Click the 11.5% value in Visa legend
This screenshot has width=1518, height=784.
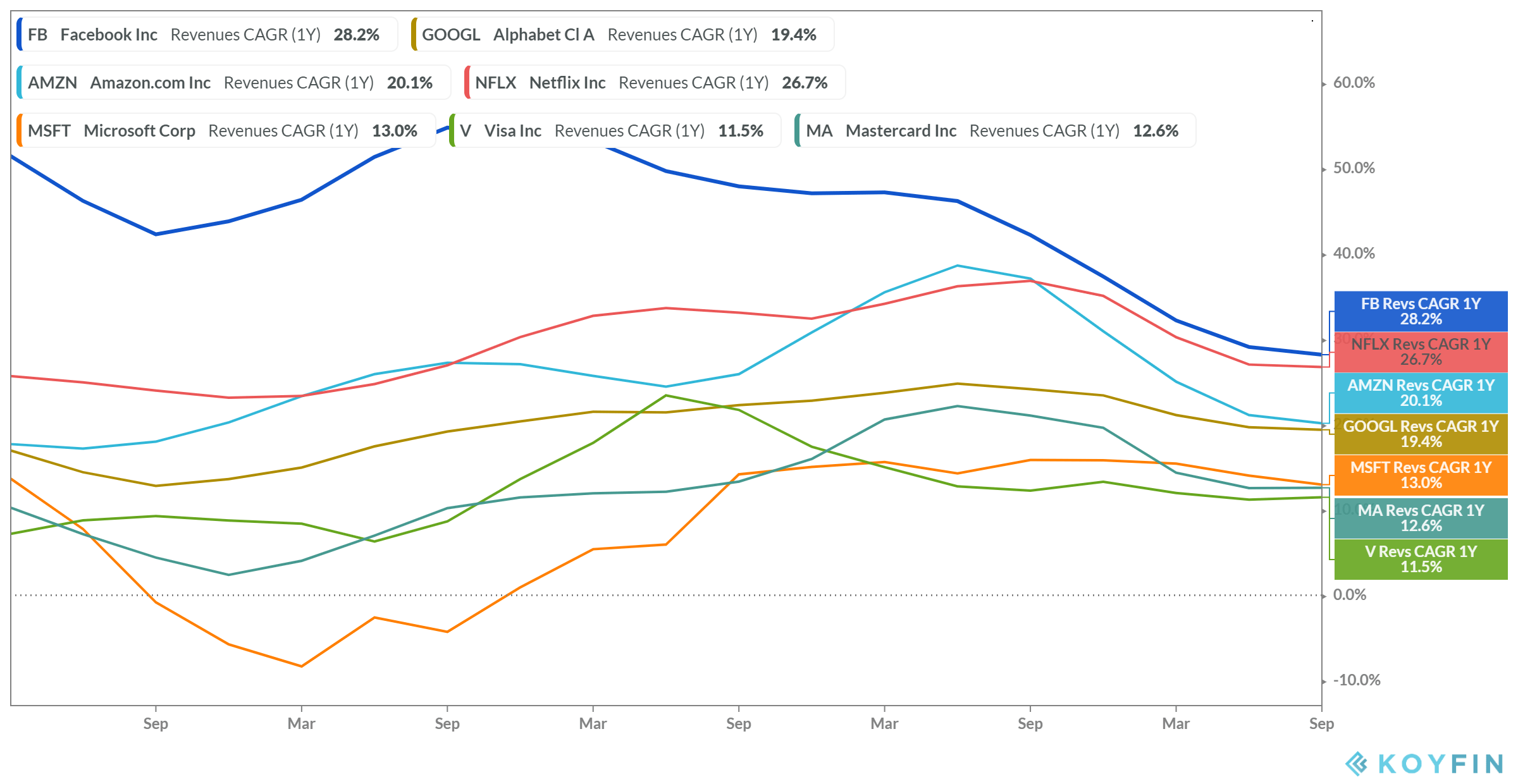point(741,131)
